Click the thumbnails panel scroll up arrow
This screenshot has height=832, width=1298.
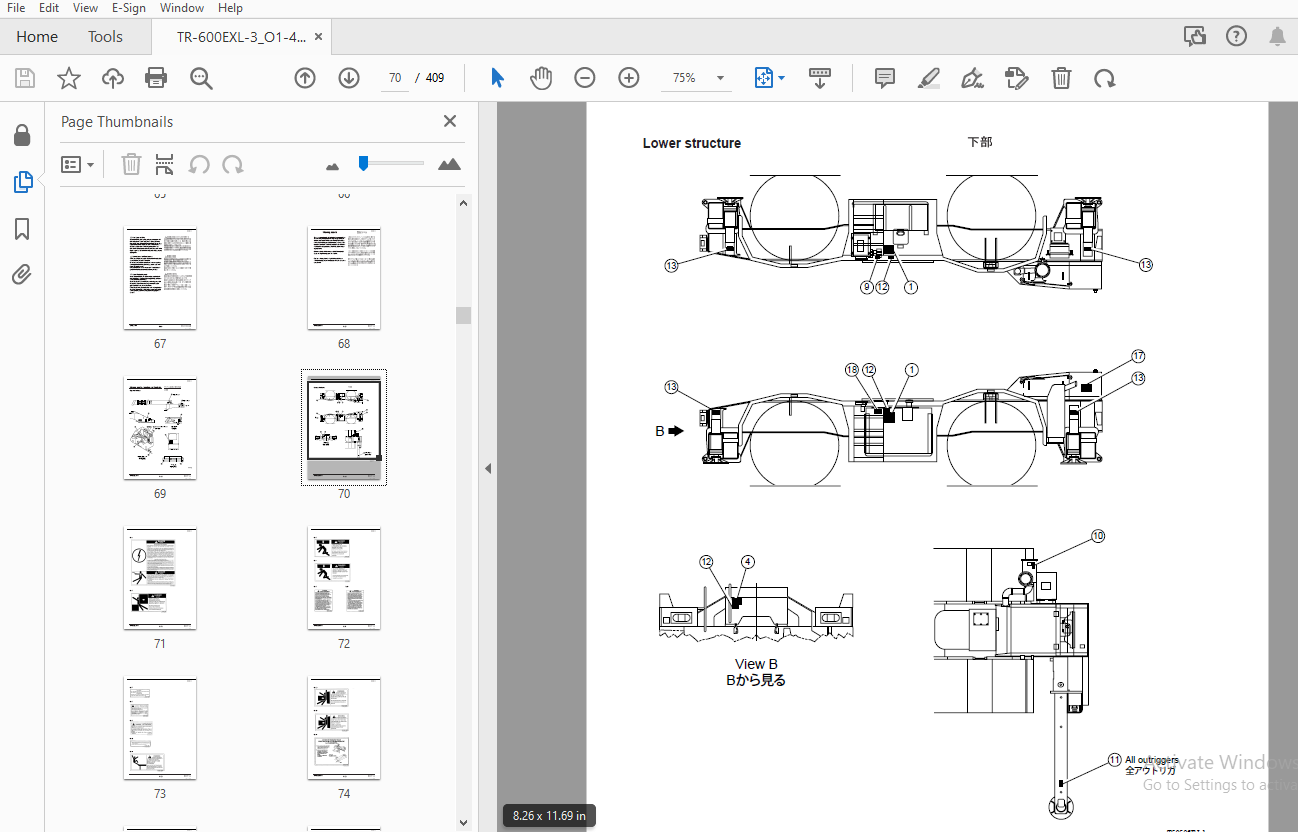click(463, 203)
